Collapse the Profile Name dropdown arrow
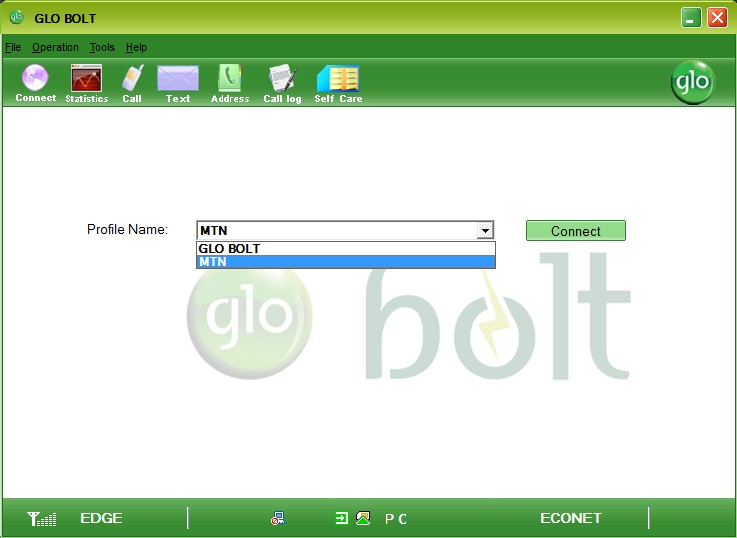This screenshot has height=538, width=737. click(x=485, y=231)
